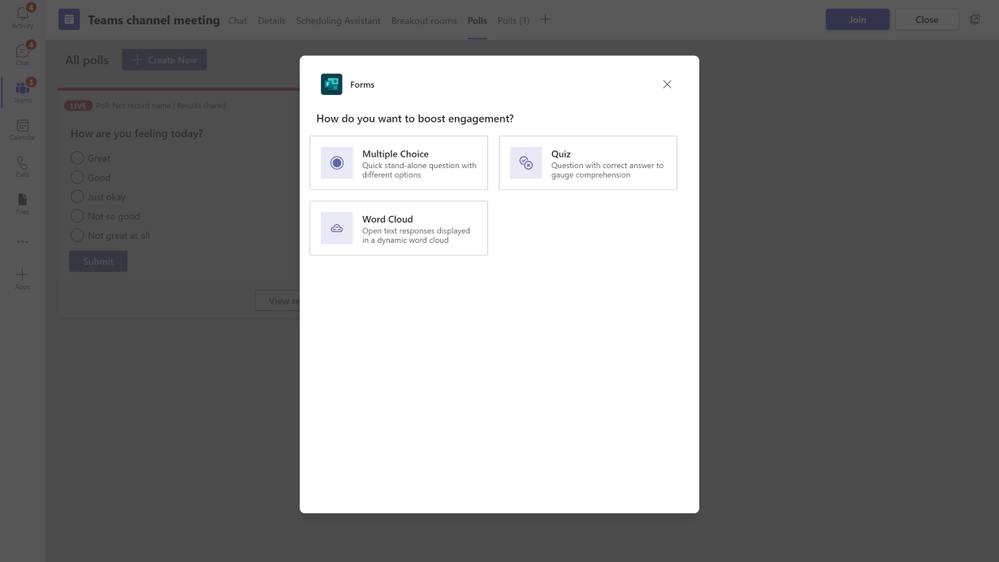Image resolution: width=999 pixels, height=562 pixels.
Task: Submit the poll answer
Action: 98,261
